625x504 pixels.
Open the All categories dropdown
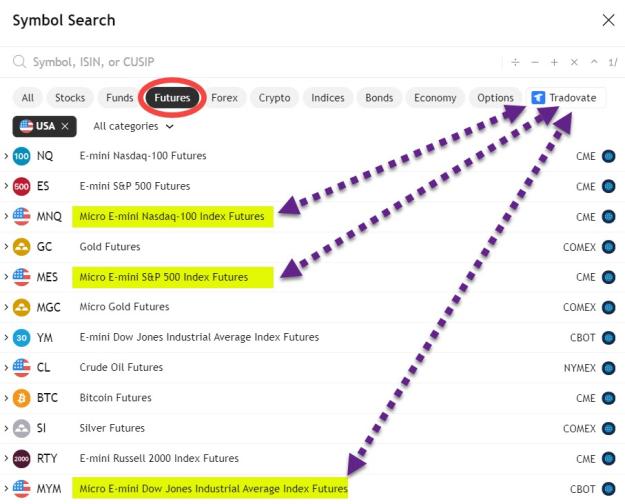tap(134, 126)
